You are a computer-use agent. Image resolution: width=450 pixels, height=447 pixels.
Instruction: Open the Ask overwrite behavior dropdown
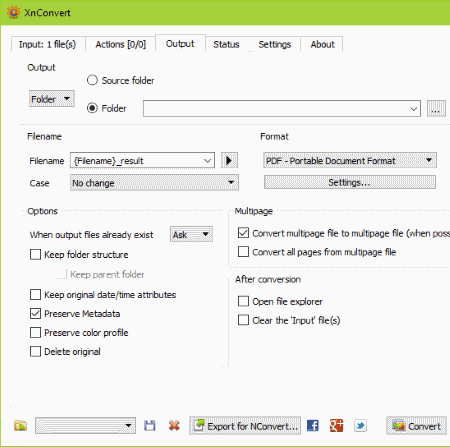point(191,235)
